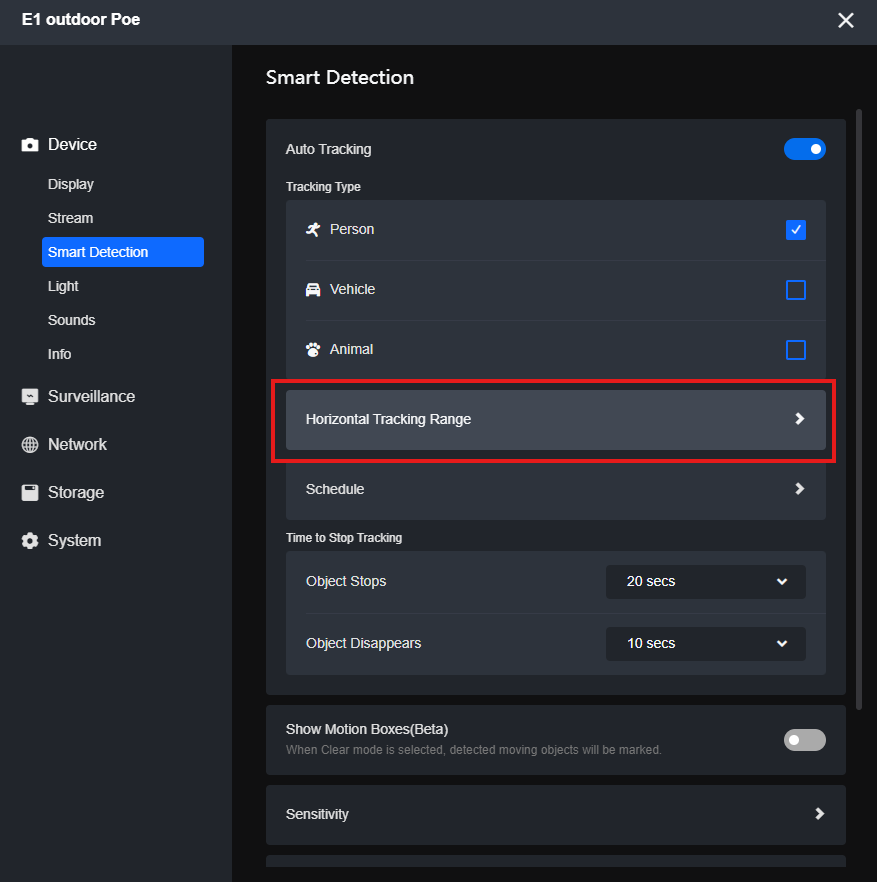Click the Surveillance monitor icon
This screenshot has height=882, width=877.
[30, 397]
